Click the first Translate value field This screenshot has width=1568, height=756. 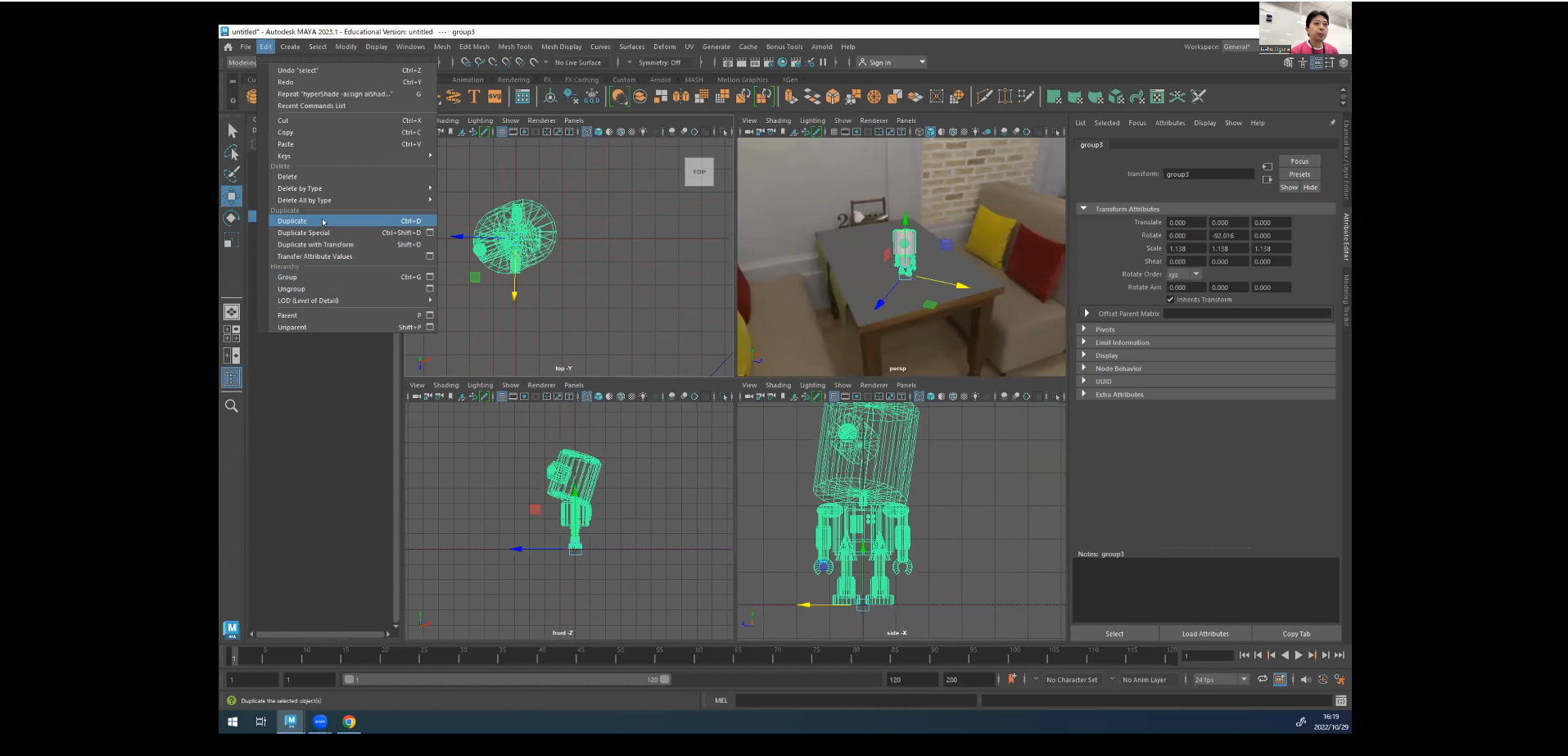(x=1186, y=223)
